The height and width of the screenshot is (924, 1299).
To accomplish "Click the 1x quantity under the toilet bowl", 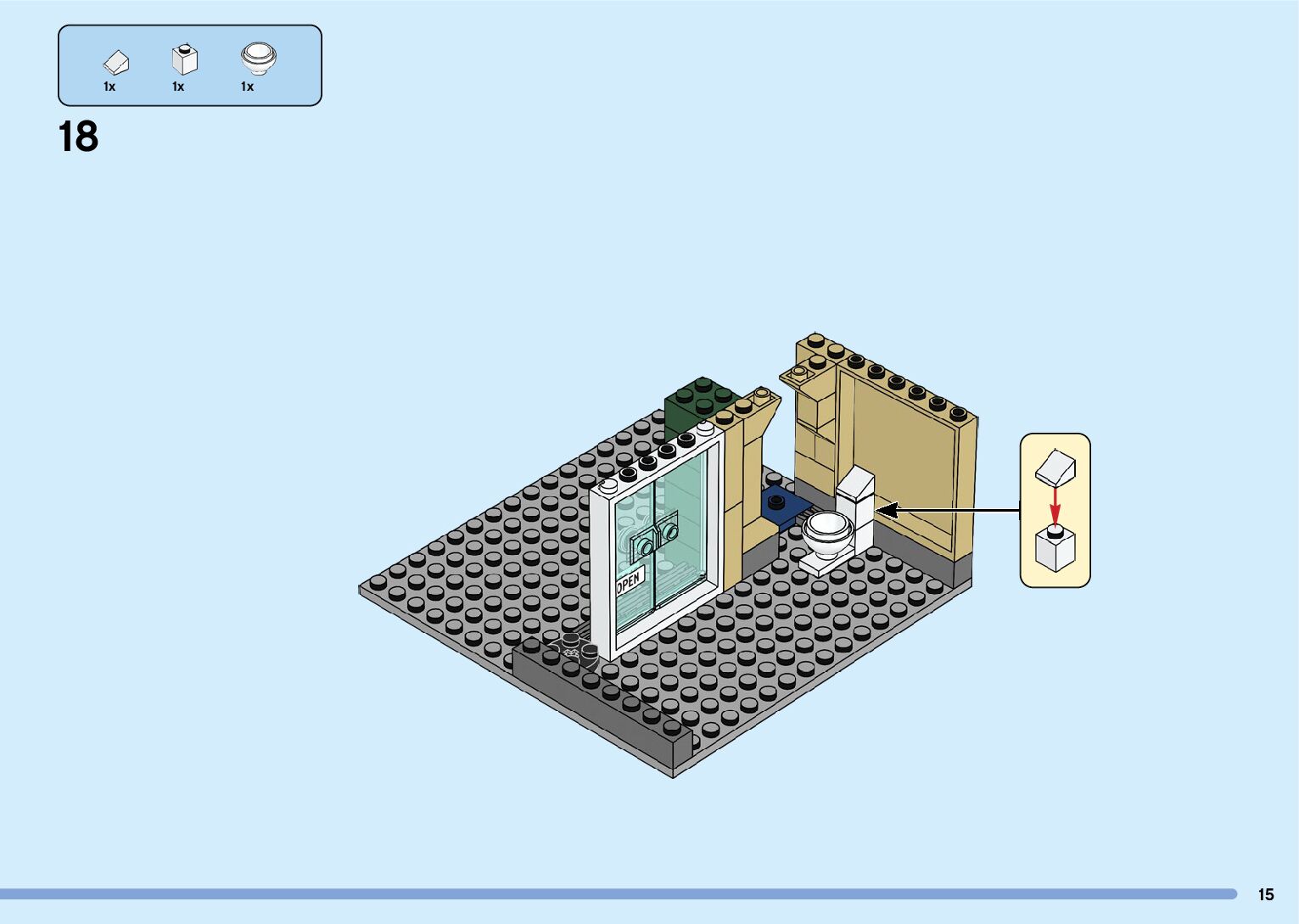I will click(x=247, y=87).
